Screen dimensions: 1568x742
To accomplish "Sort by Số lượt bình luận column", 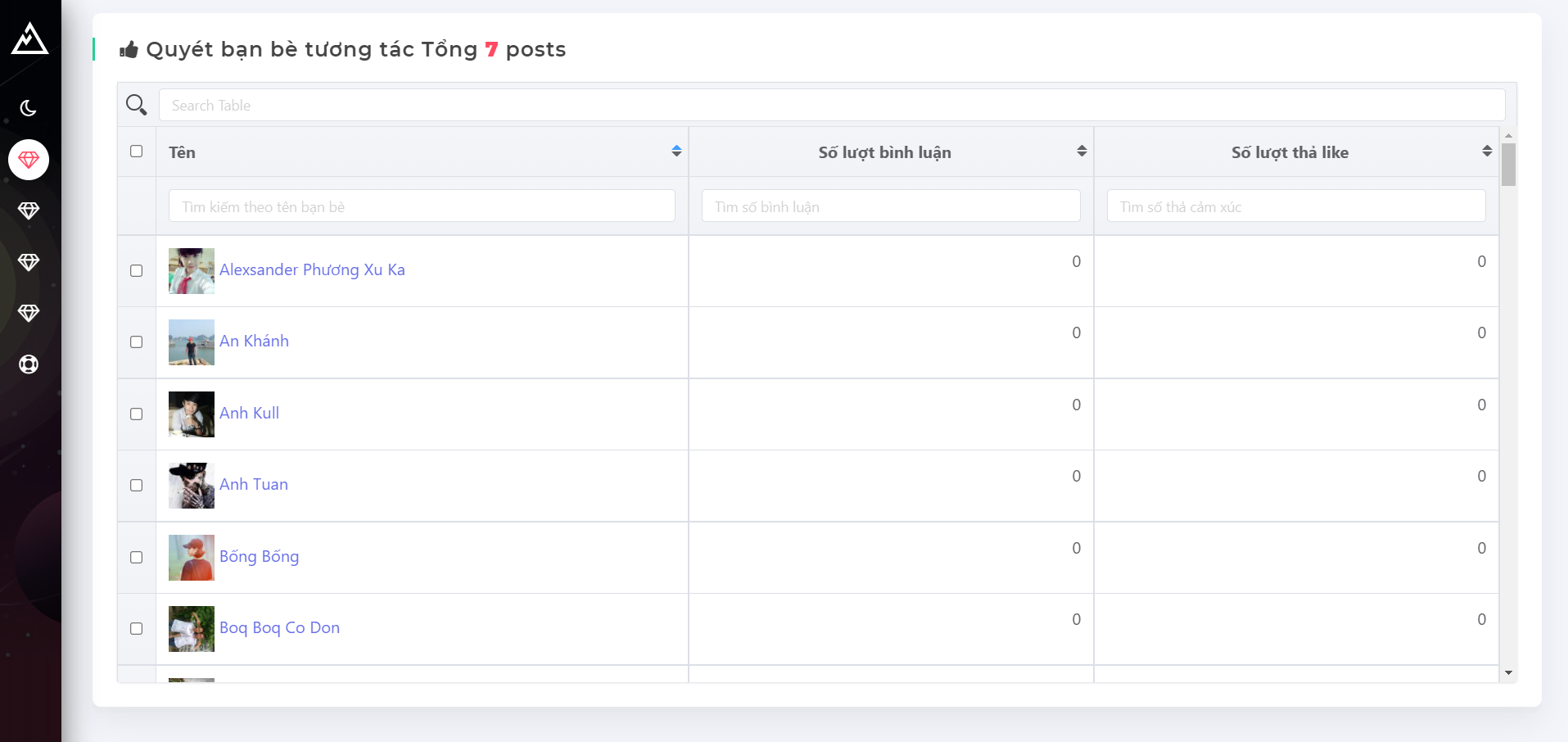I will click(1082, 152).
